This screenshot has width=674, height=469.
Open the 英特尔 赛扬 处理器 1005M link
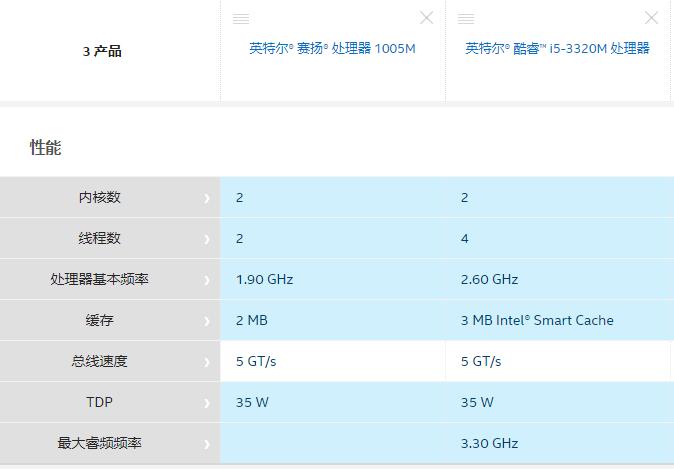[332, 48]
